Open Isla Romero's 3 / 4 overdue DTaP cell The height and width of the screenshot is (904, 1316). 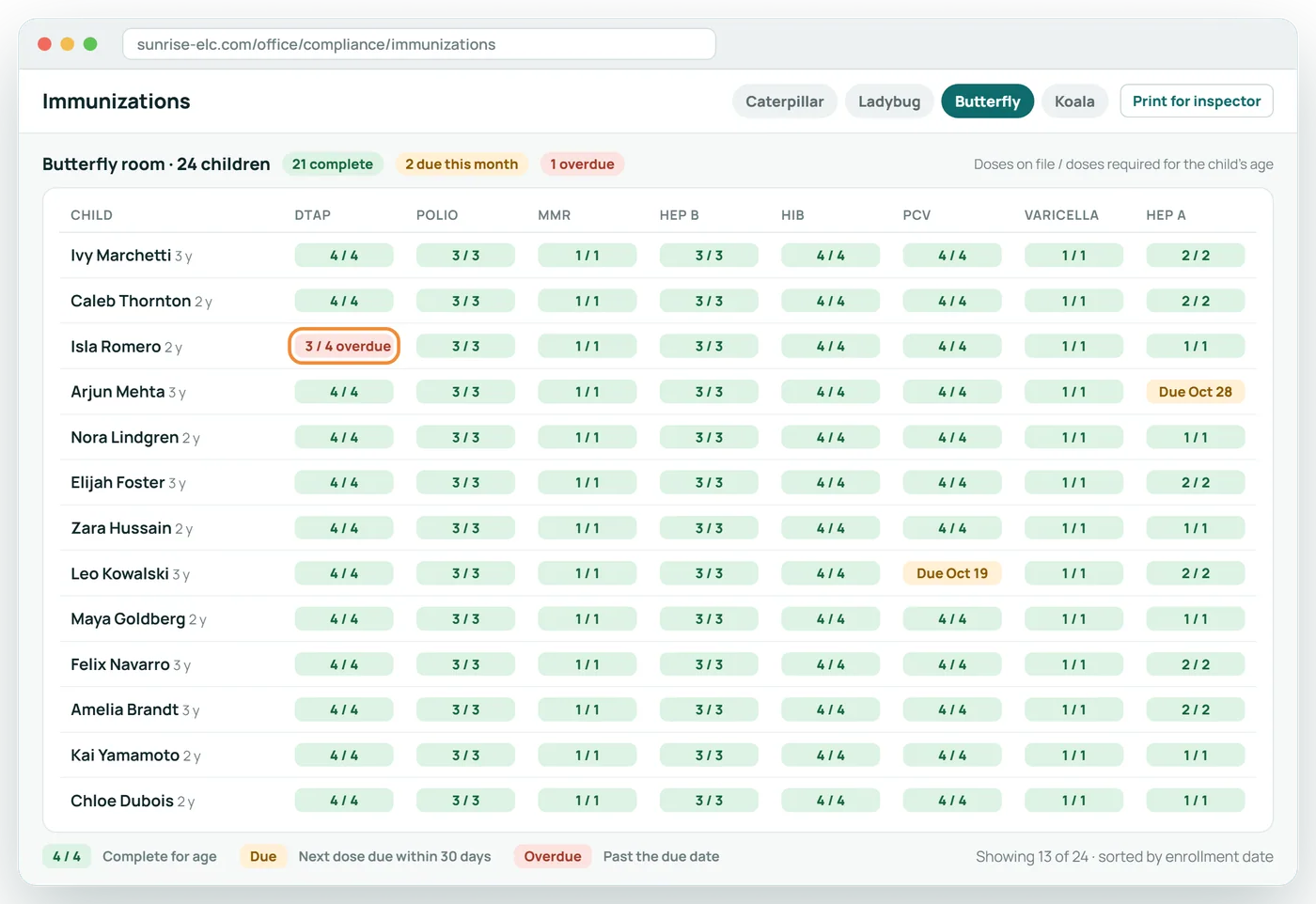[x=344, y=346]
